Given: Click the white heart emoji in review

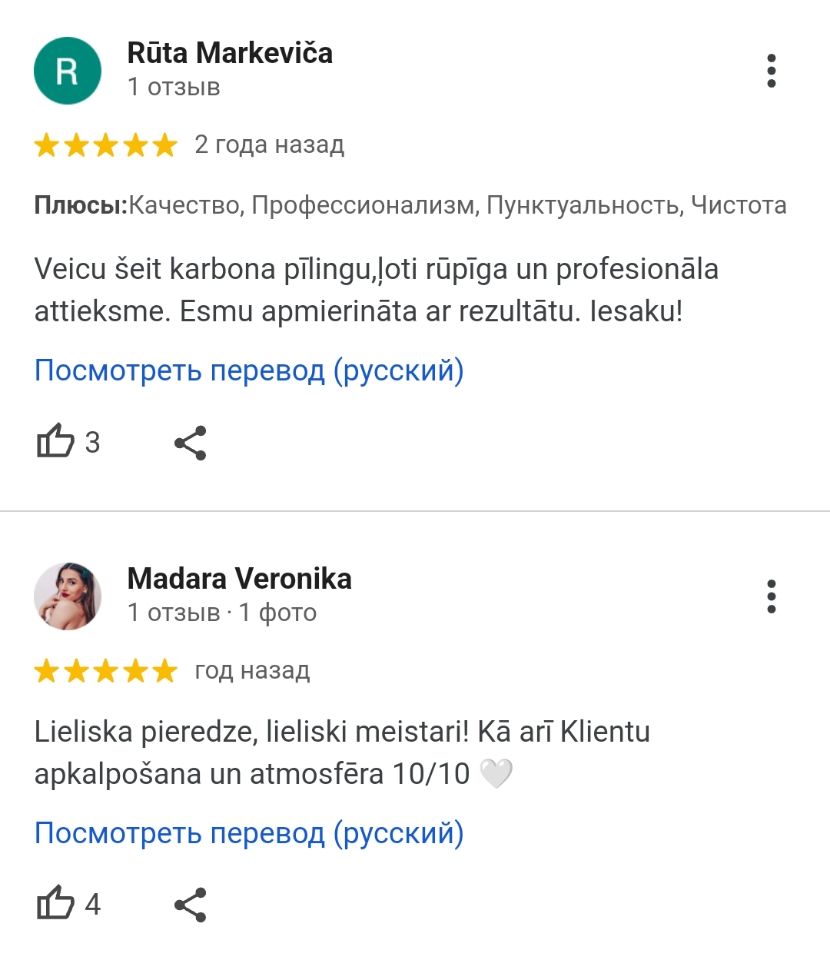Looking at the screenshot, I should tap(496, 774).
